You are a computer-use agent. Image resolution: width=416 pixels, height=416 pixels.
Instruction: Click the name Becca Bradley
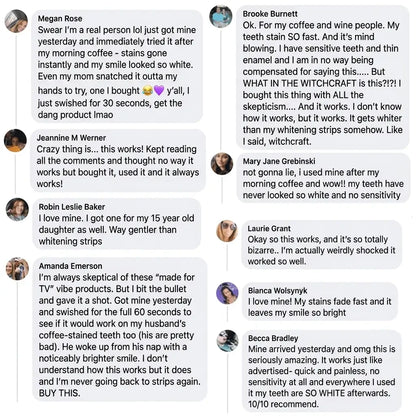click(x=273, y=338)
